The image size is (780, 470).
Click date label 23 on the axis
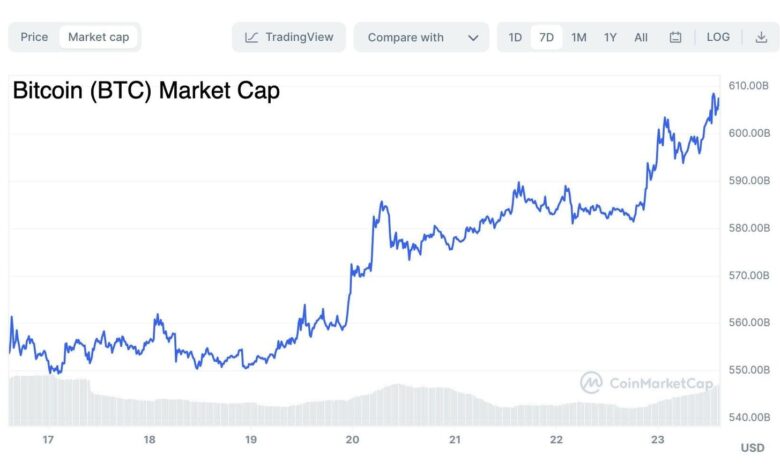tap(658, 439)
